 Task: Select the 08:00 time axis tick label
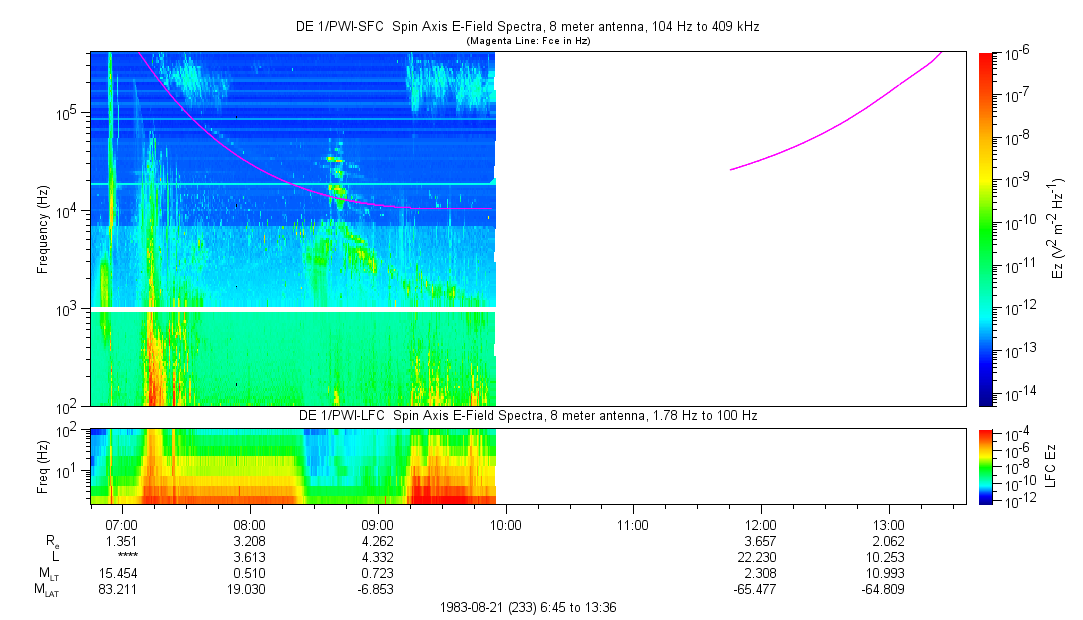tap(249, 524)
